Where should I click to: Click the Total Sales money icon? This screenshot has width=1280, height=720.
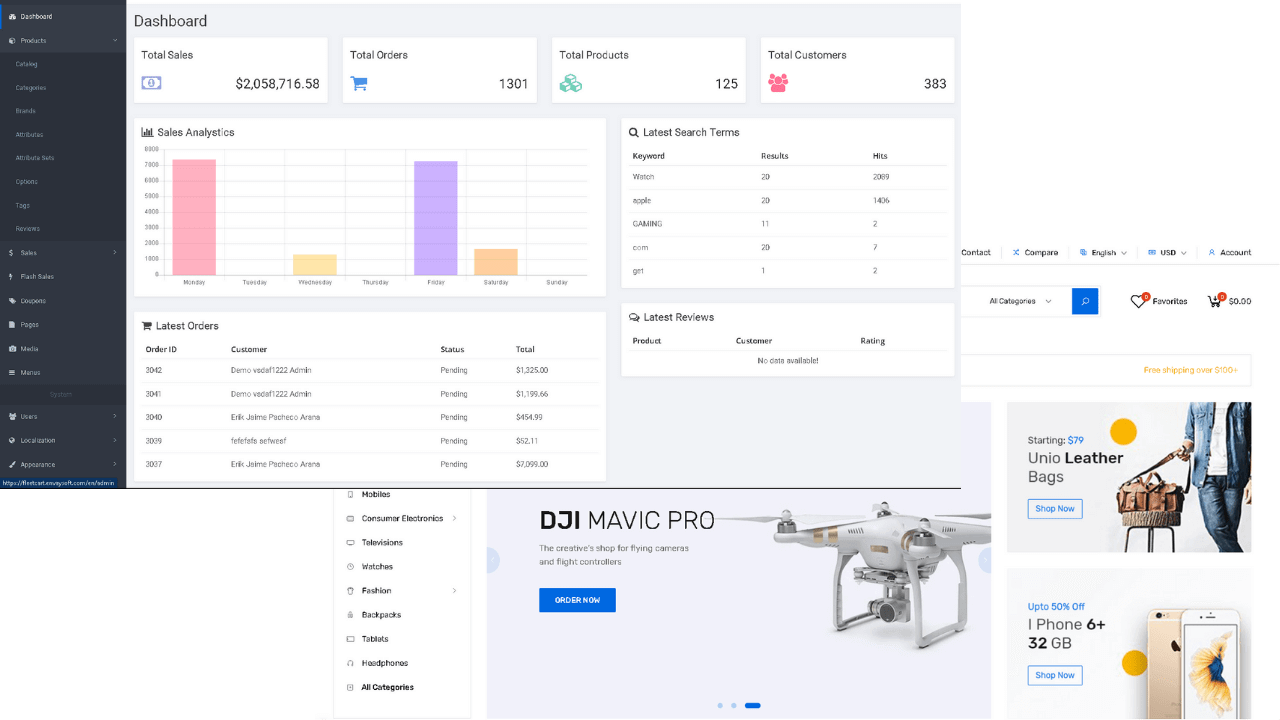coord(151,83)
